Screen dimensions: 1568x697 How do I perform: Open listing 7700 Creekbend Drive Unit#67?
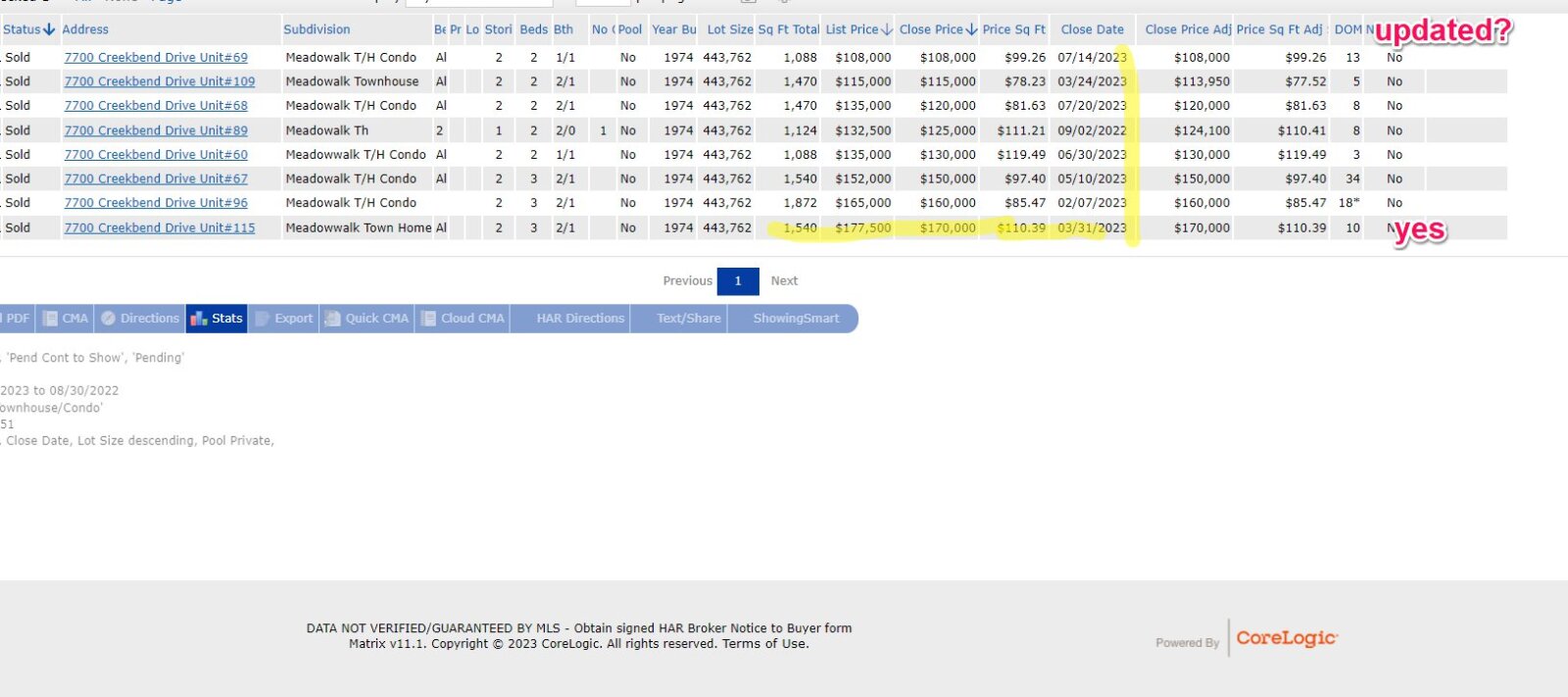pos(156,179)
